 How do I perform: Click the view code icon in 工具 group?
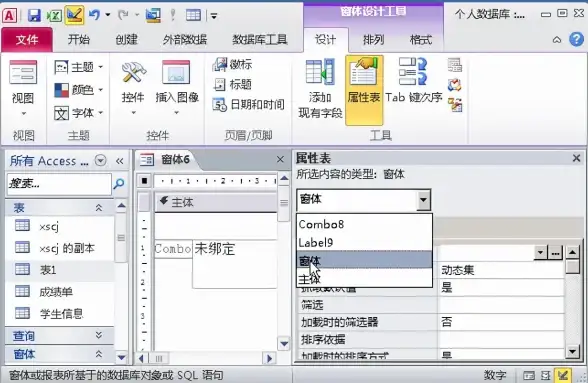click(x=455, y=85)
